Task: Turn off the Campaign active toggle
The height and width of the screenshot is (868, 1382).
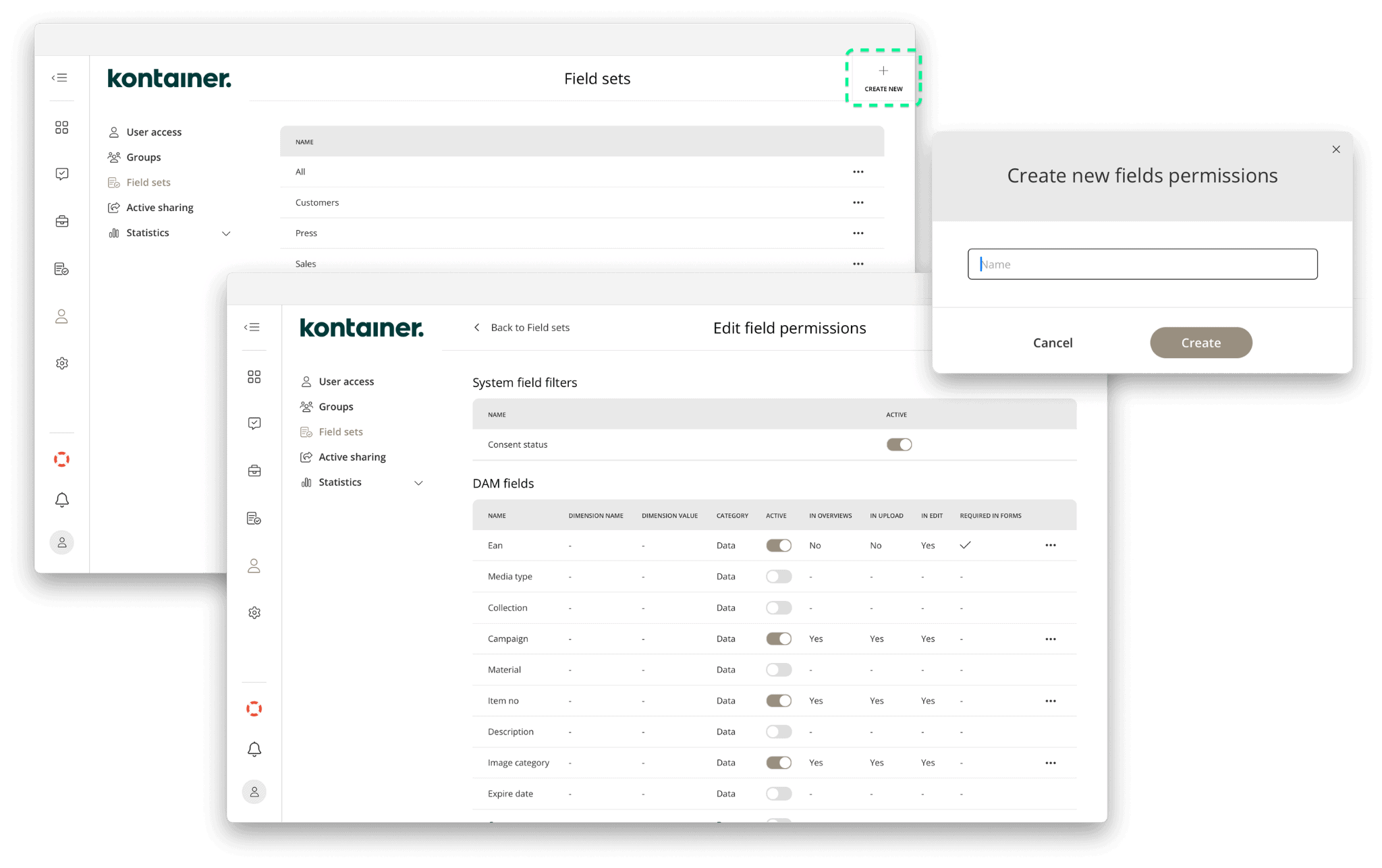Action: (778, 639)
